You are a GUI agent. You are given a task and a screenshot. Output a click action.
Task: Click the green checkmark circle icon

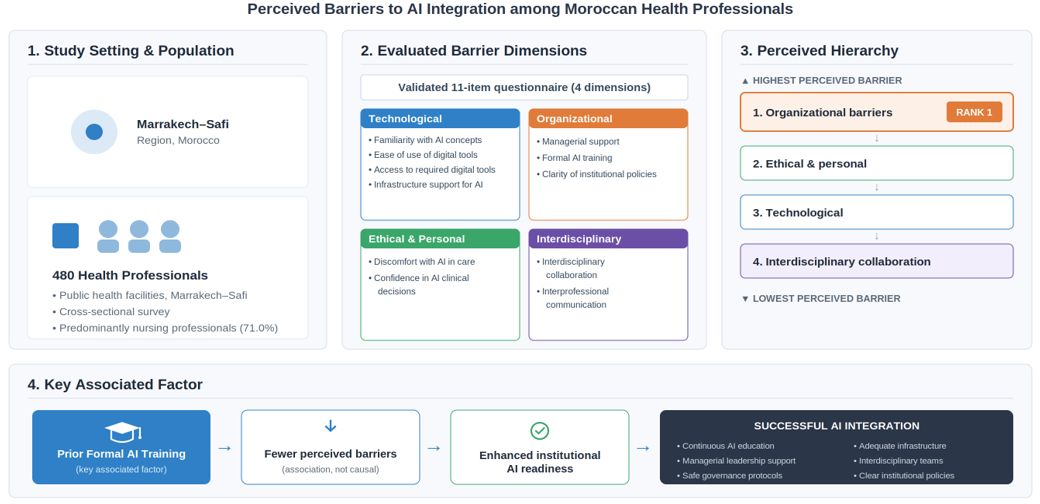(539, 430)
